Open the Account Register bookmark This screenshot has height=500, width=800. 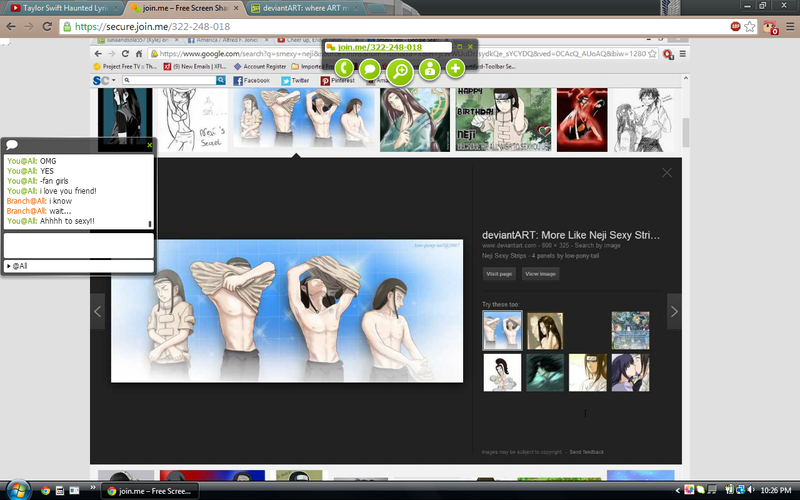(x=260, y=66)
